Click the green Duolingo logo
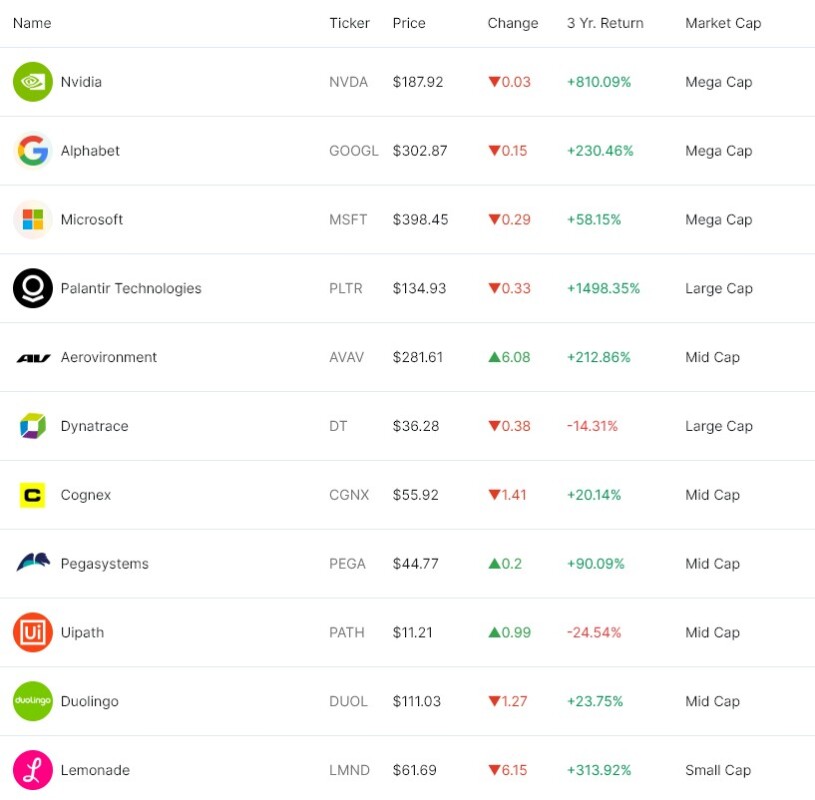This screenshot has height=800, width=815. point(33,701)
